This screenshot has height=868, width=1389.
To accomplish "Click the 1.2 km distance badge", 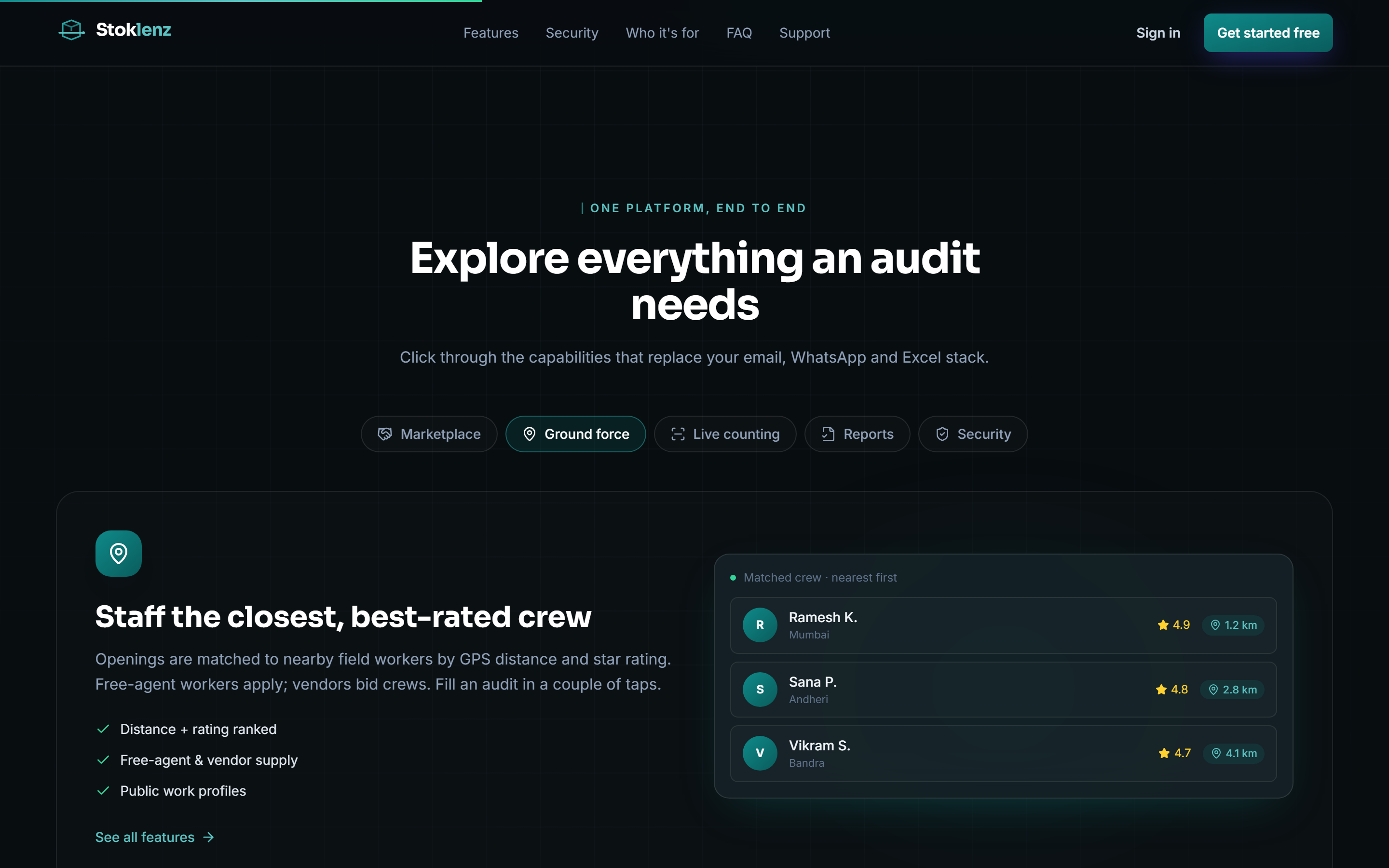I will 1233,624.
